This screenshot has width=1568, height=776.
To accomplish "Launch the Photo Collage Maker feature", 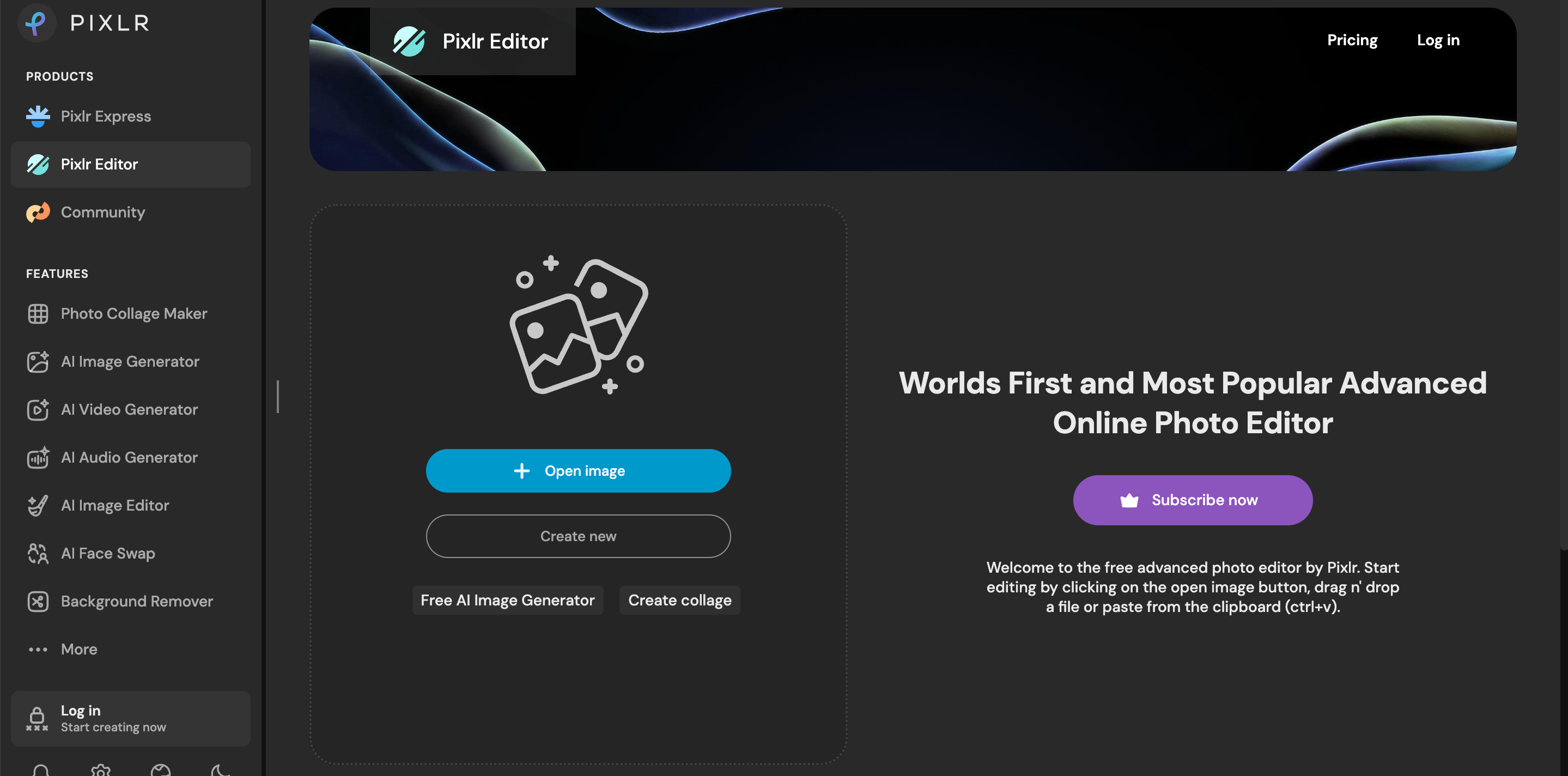I will [130, 313].
